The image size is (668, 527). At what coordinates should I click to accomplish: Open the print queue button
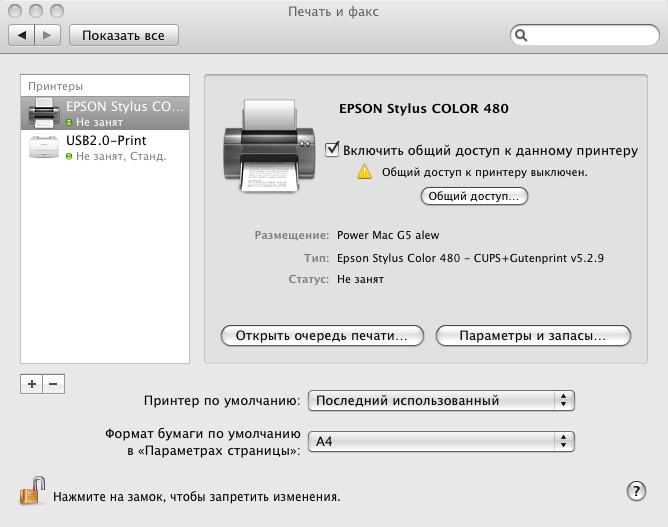click(x=322, y=336)
